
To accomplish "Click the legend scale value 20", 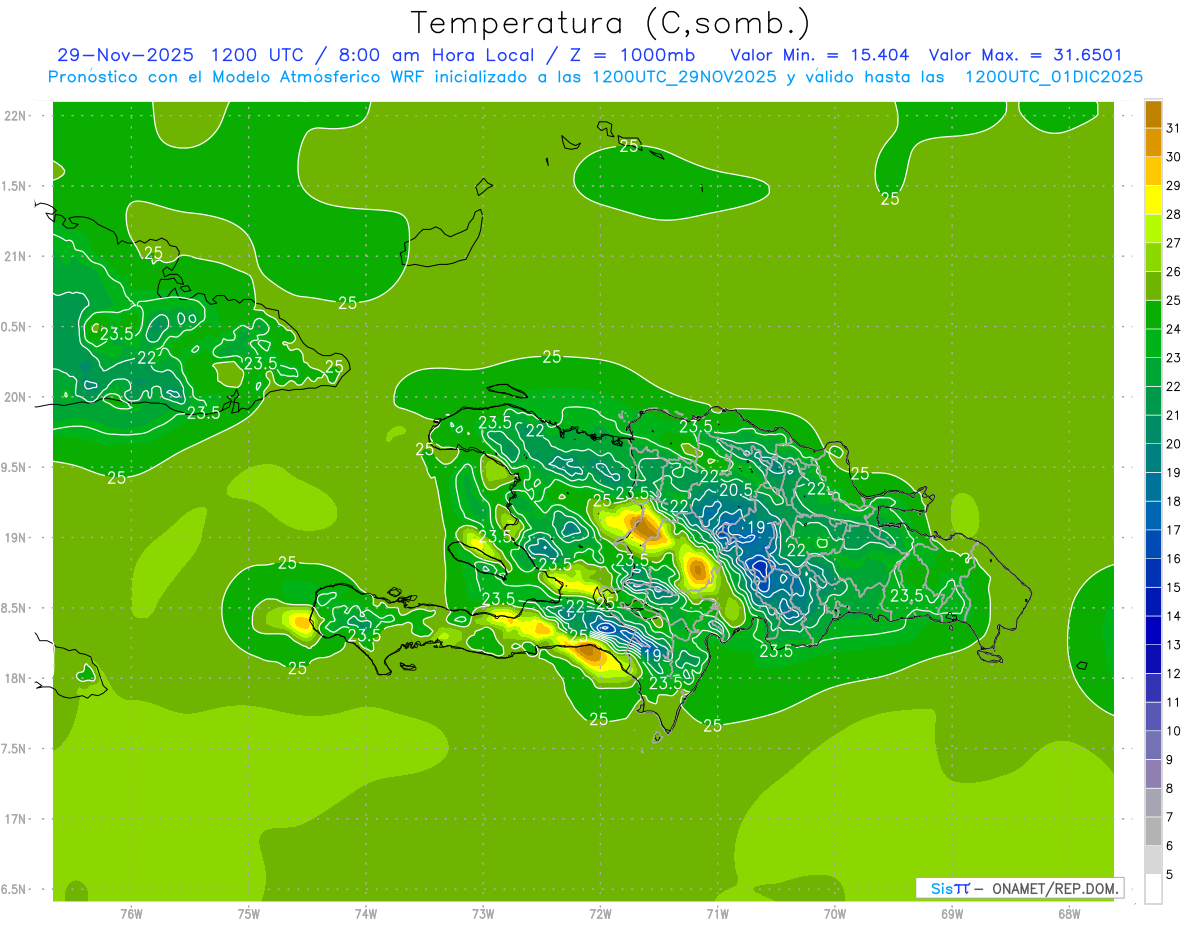I will coord(1174,444).
